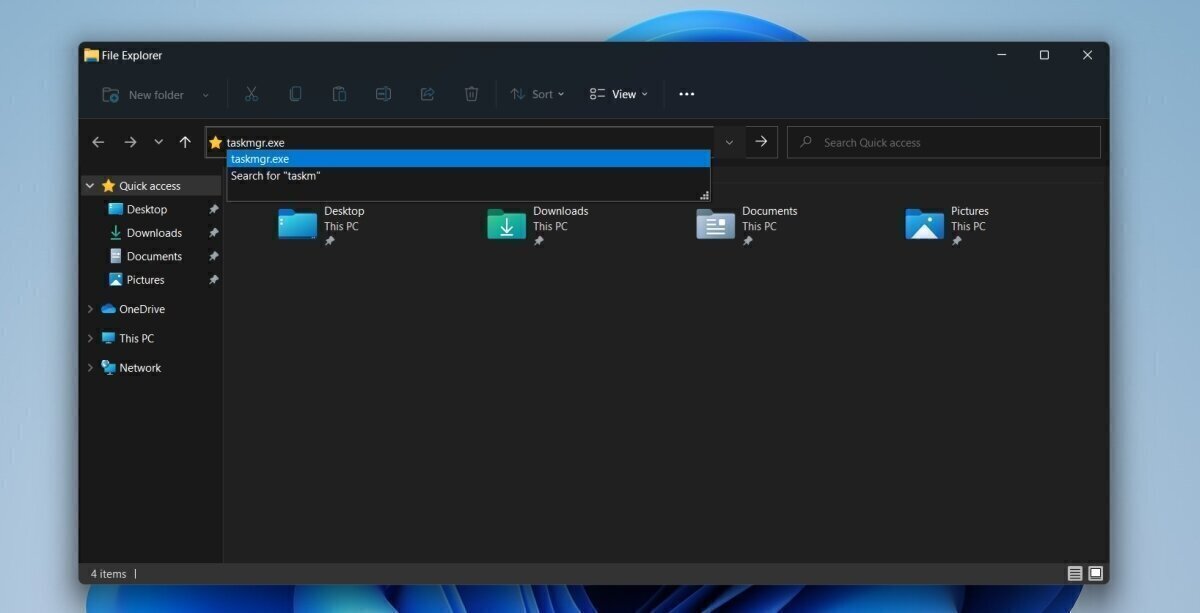Paste using the clipboard toolbar icon
Viewport: 1200px width, 613px height.
point(339,93)
